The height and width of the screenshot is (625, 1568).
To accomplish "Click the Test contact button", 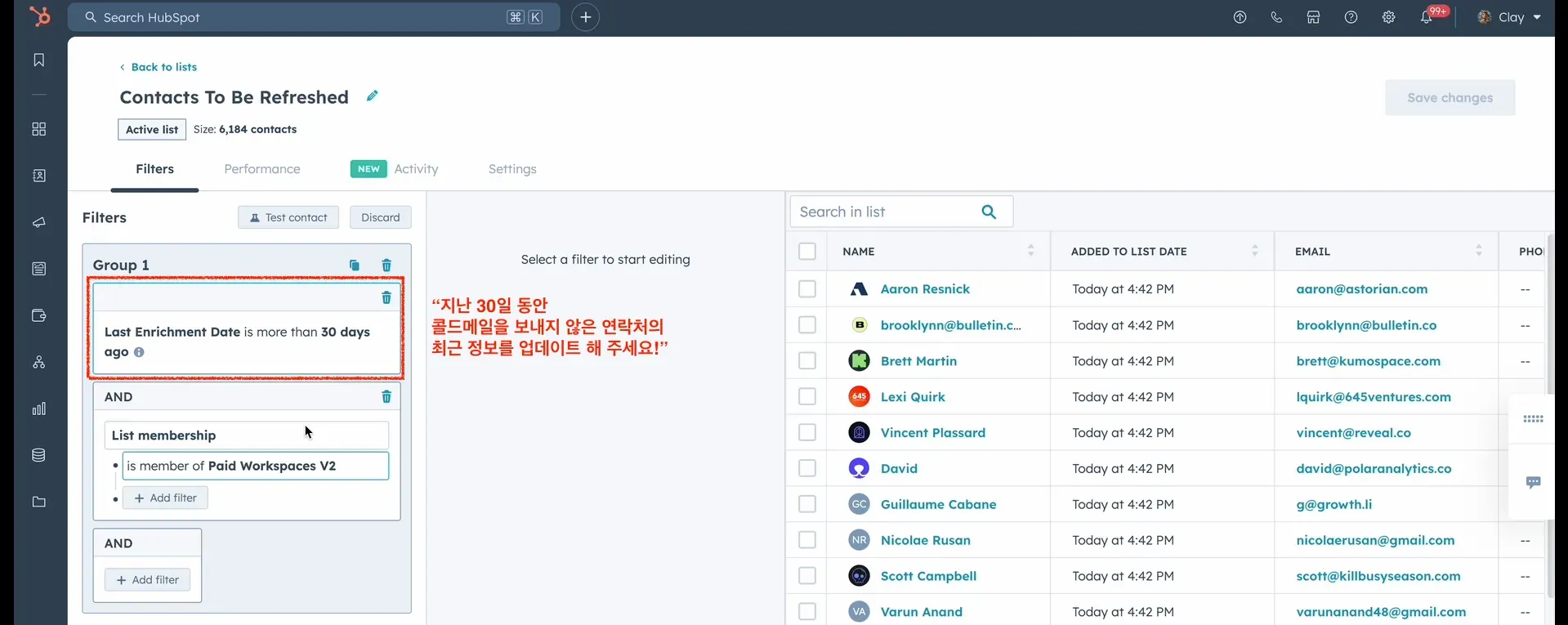I will pos(288,217).
